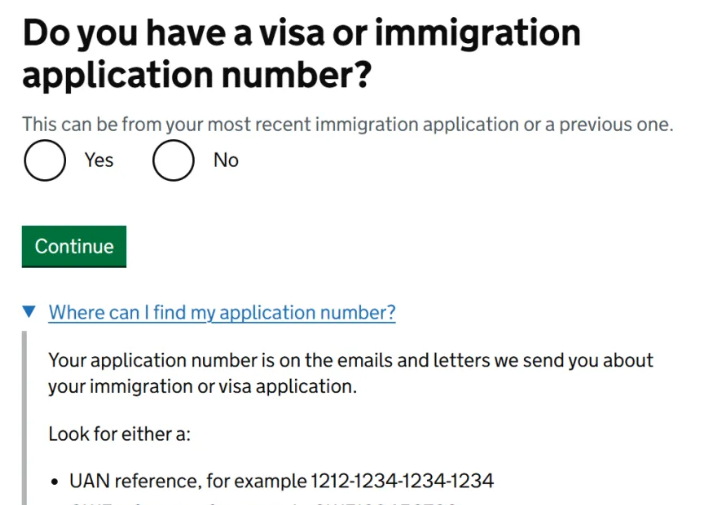Click the line "Your application number is on the emails"

[x=350, y=360]
